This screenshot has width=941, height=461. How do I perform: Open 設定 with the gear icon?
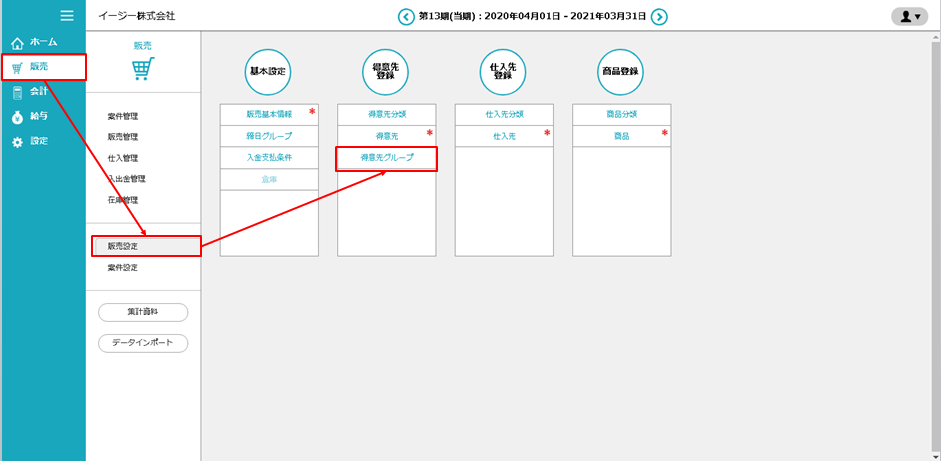[38, 141]
